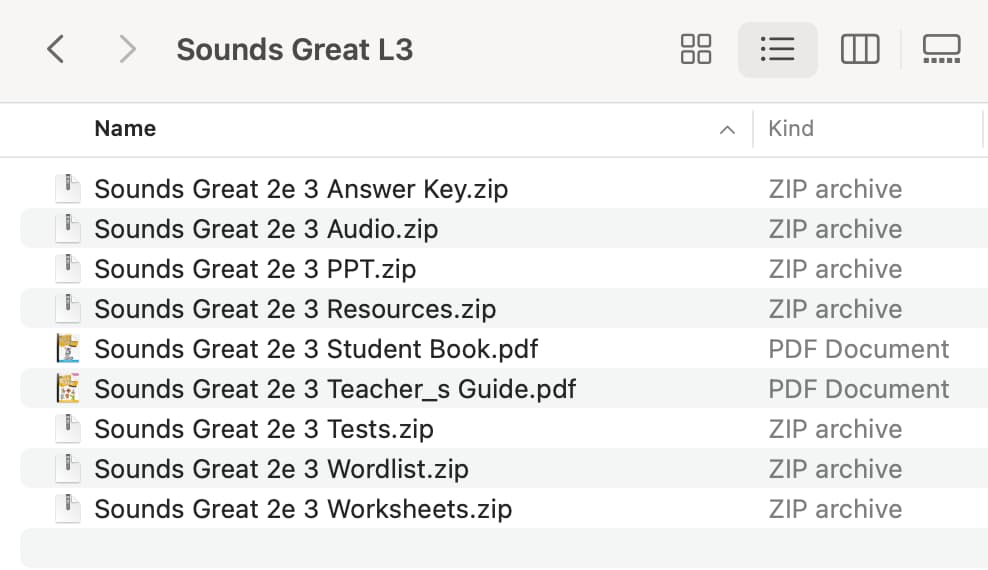The height and width of the screenshot is (570, 988).
Task: Sort by the Kind column header
Action: [x=791, y=128]
